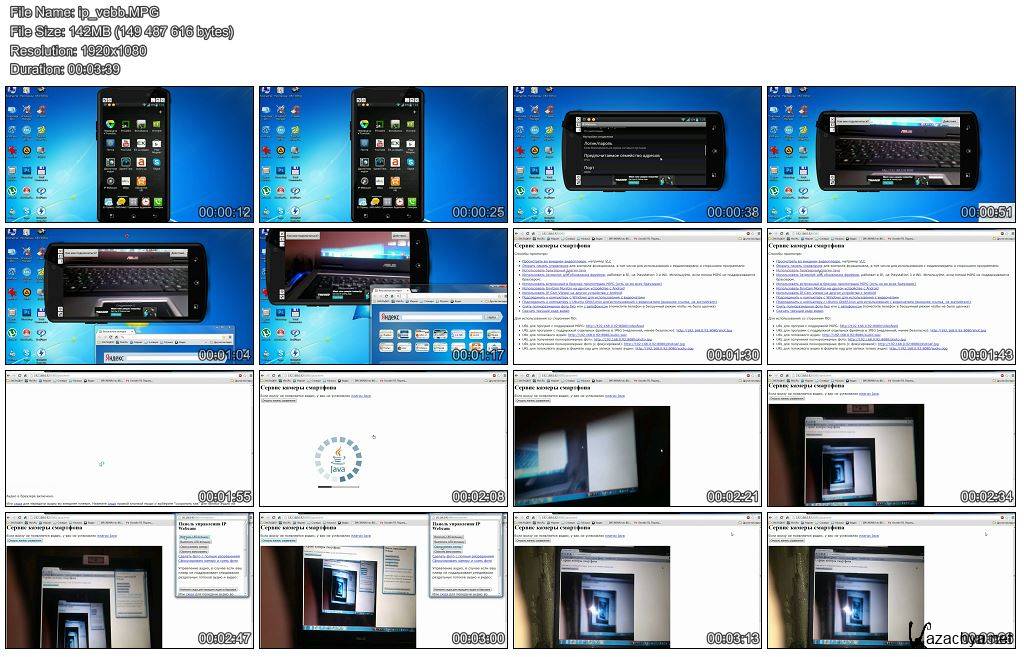Click the File Size 142MB line
The height and width of the screenshot is (657, 1024).
121,31
